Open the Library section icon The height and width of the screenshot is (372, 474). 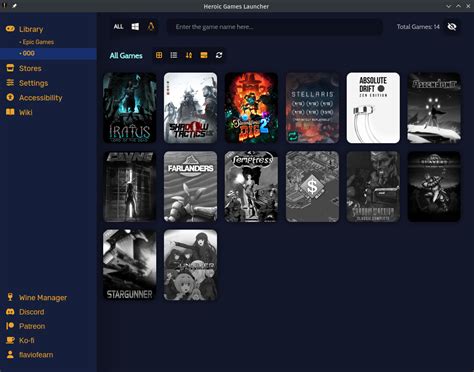coord(10,29)
